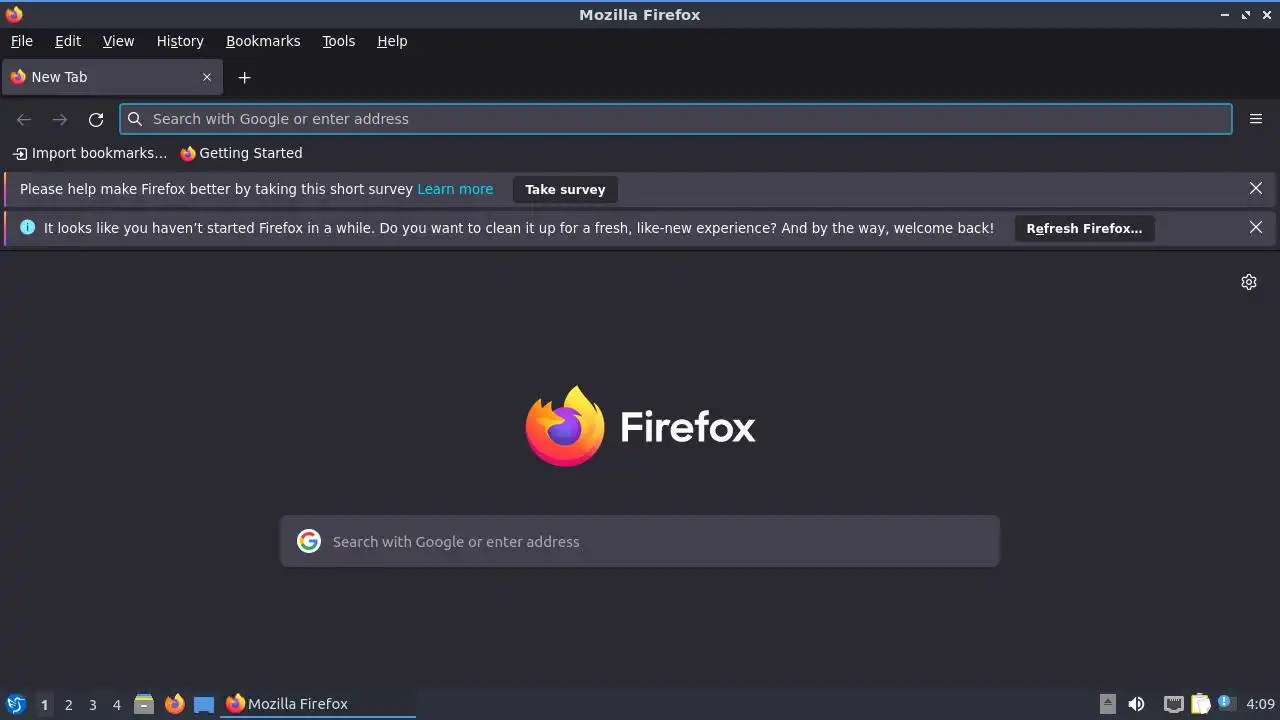This screenshot has height=720, width=1280.
Task: Click the Google logo in the page search box
Action: point(309,541)
